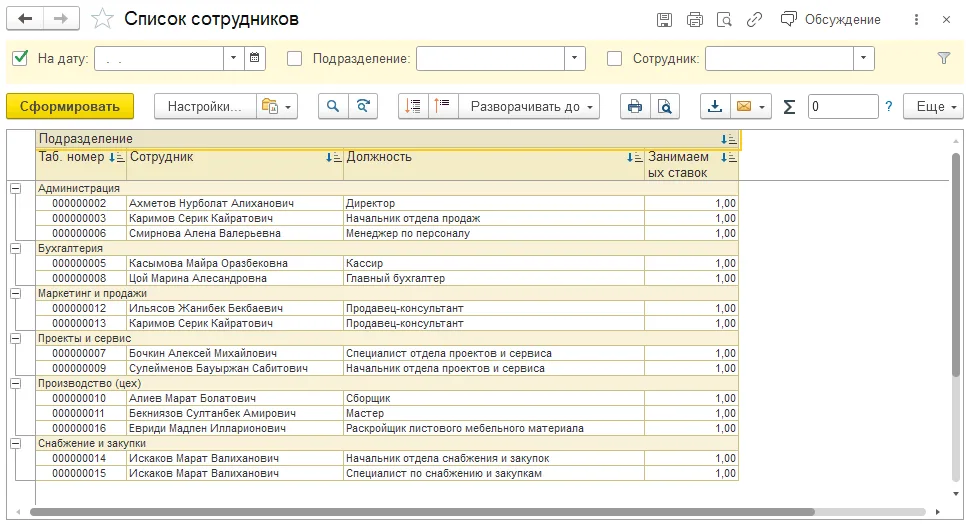The width and height of the screenshot is (966, 529).
Task: Copy link using the chain icon
Action: tap(754, 20)
